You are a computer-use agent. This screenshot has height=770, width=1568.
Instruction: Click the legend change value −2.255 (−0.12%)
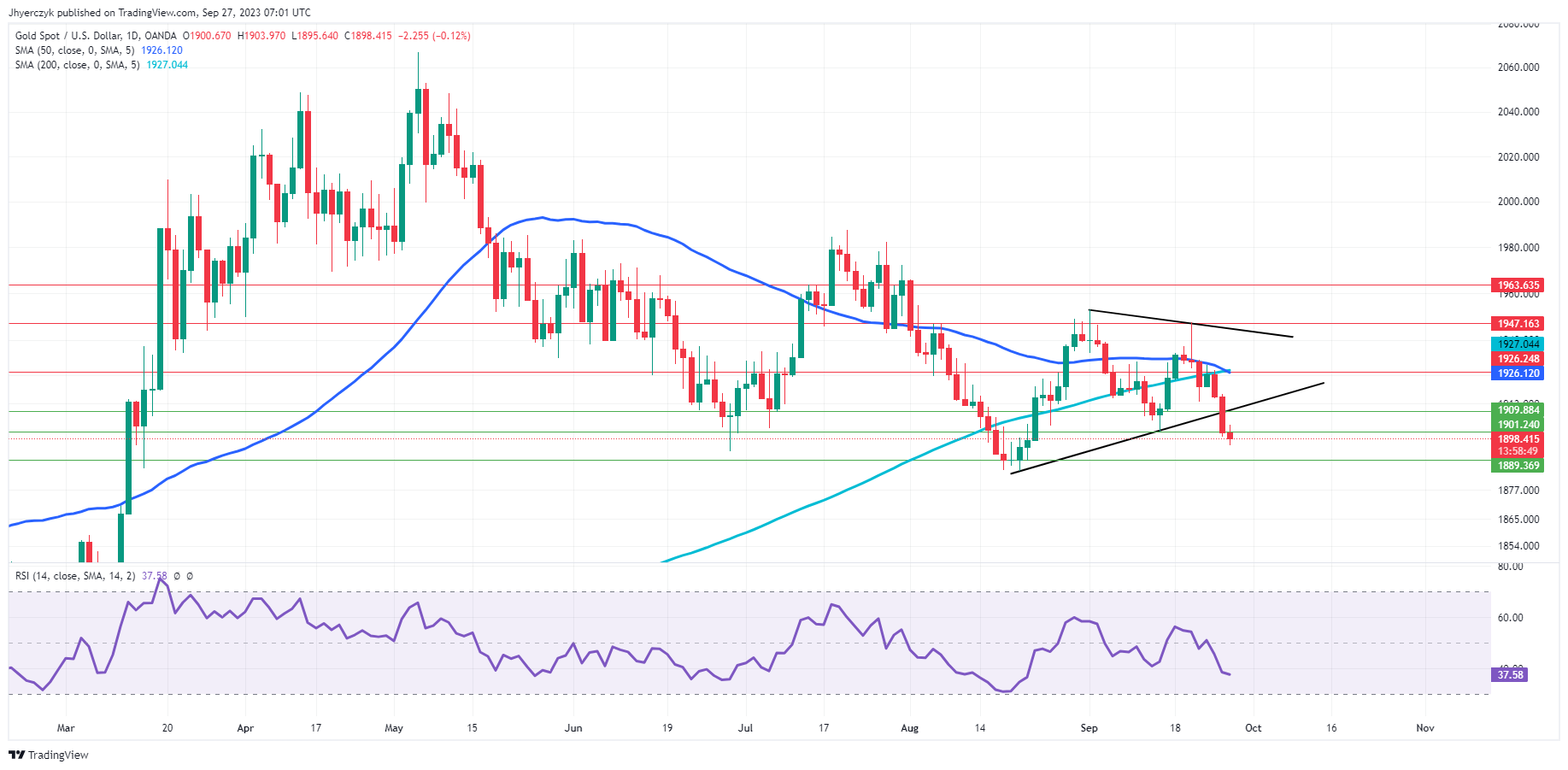point(434,36)
